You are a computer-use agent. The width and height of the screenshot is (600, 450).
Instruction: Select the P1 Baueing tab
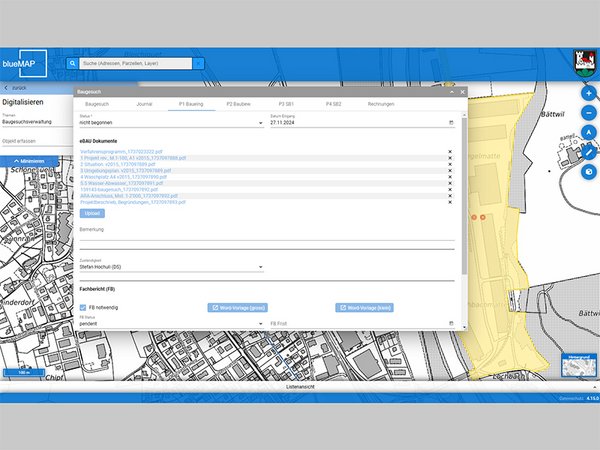pyautogui.click(x=191, y=104)
